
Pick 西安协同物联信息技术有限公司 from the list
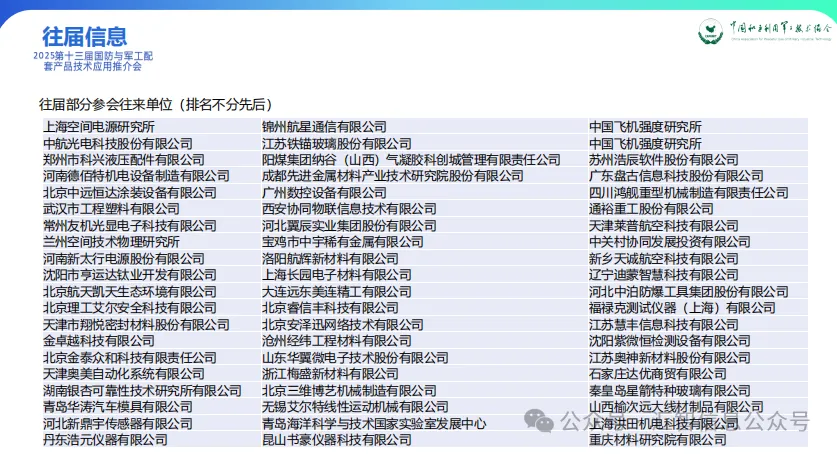tap(349, 209)
